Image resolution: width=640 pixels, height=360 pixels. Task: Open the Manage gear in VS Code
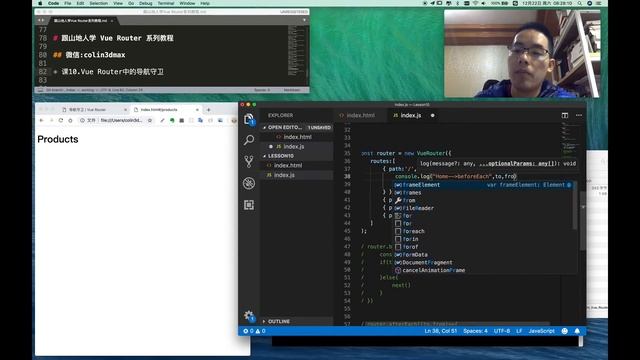[249, 316]
